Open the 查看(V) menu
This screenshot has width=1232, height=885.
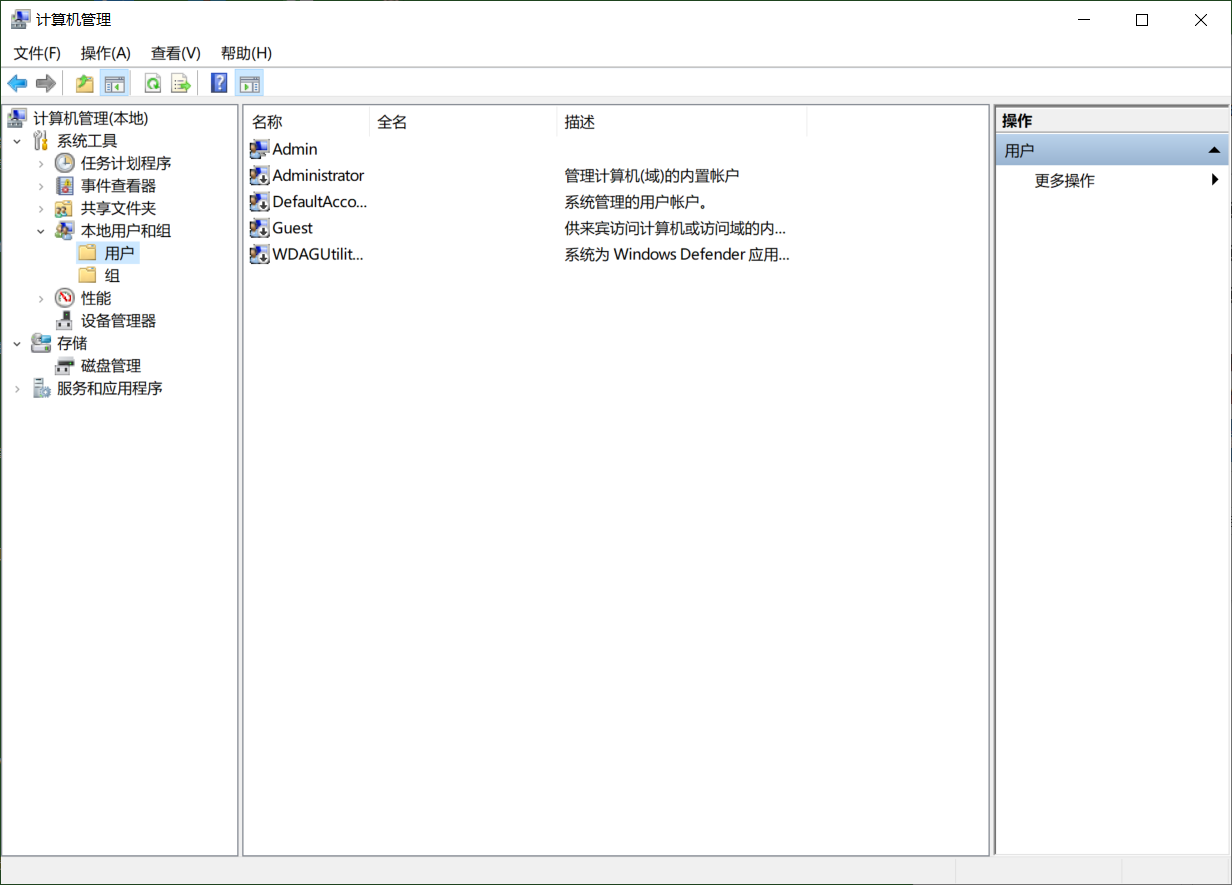[175, 53]
